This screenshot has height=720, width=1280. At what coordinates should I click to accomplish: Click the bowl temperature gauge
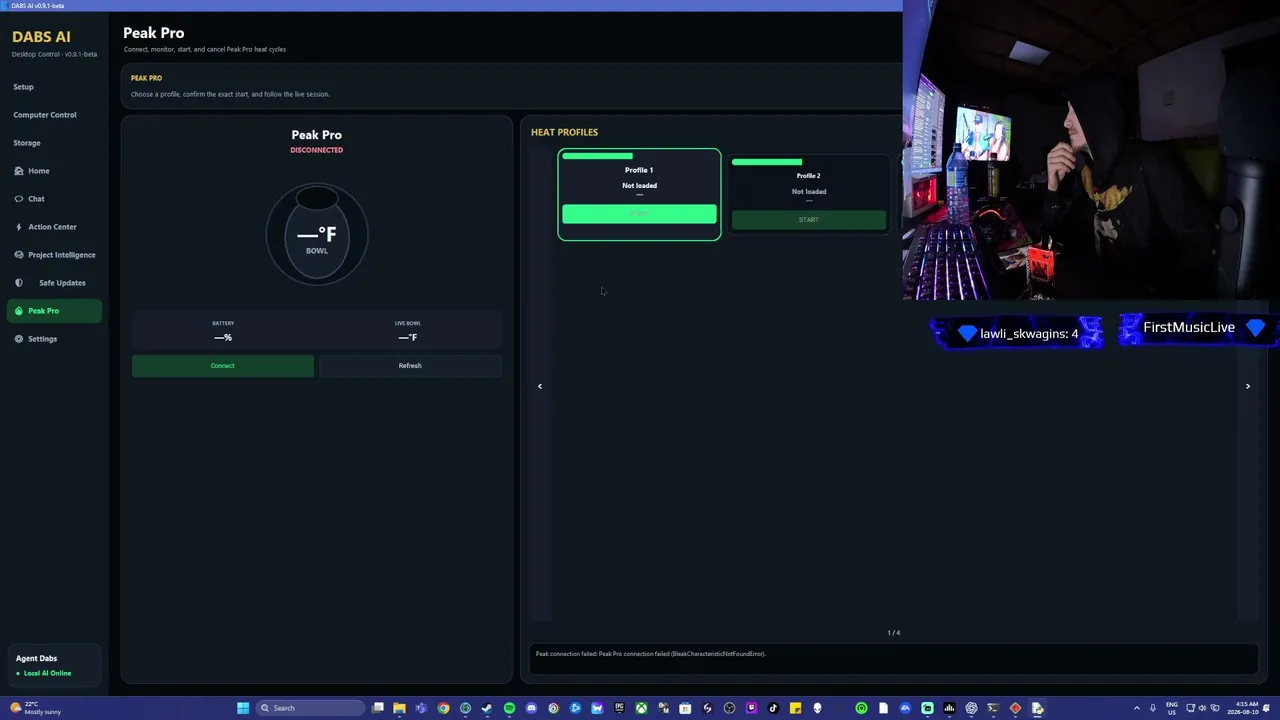(x=317, y=234)
